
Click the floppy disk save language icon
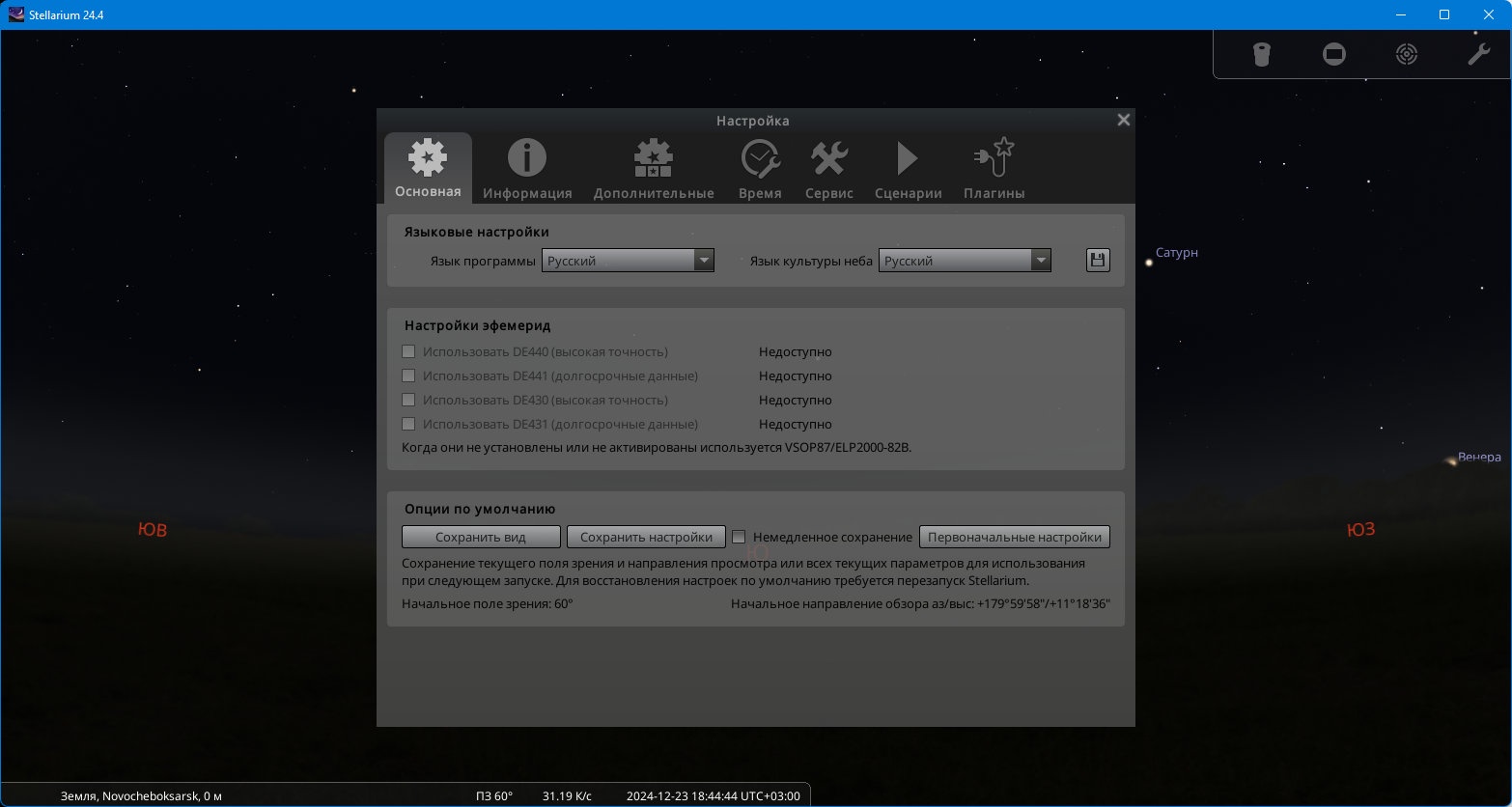click(x=1098, y=260)
